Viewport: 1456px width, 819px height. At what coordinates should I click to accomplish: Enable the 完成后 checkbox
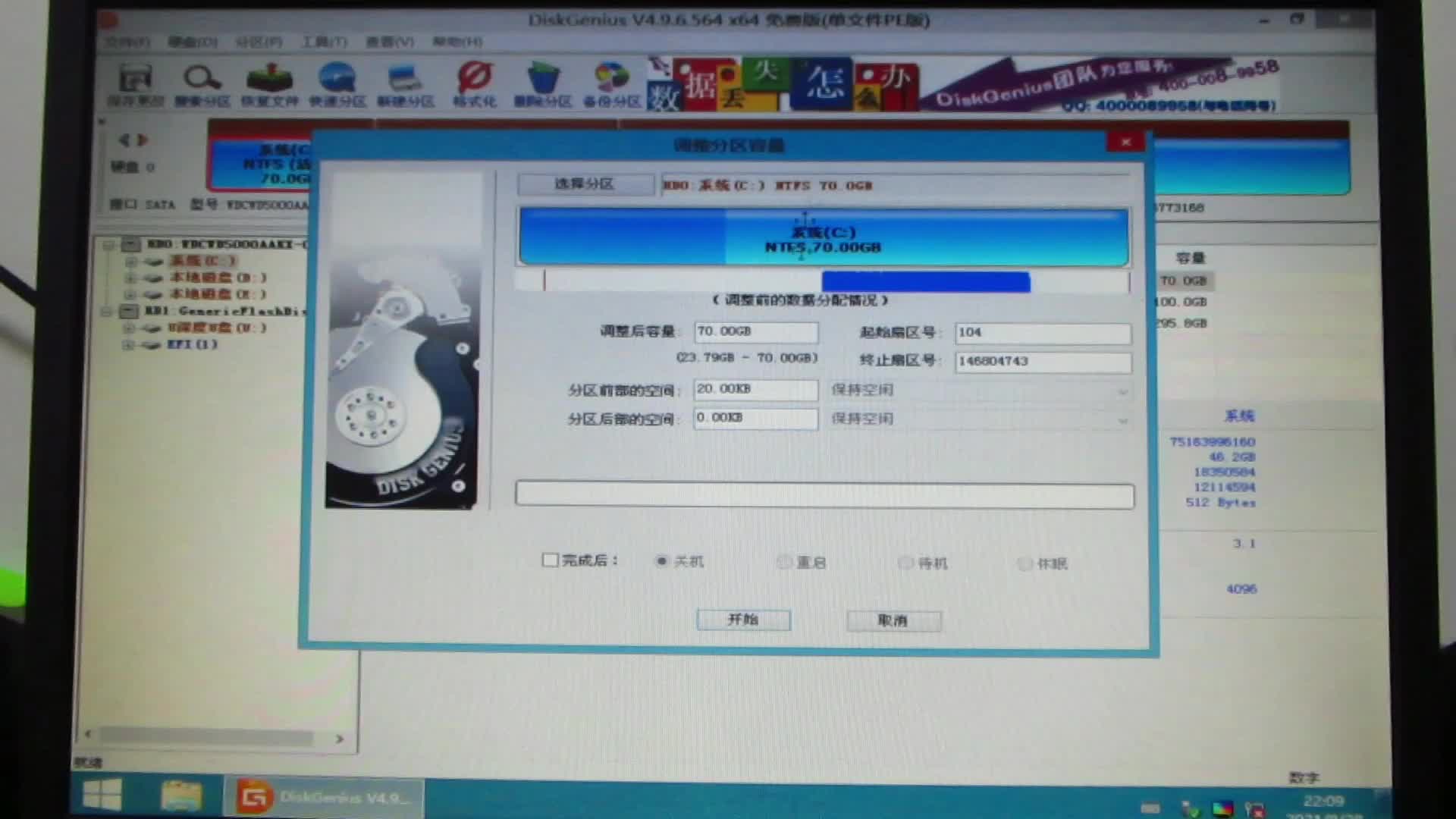point(550,560)
